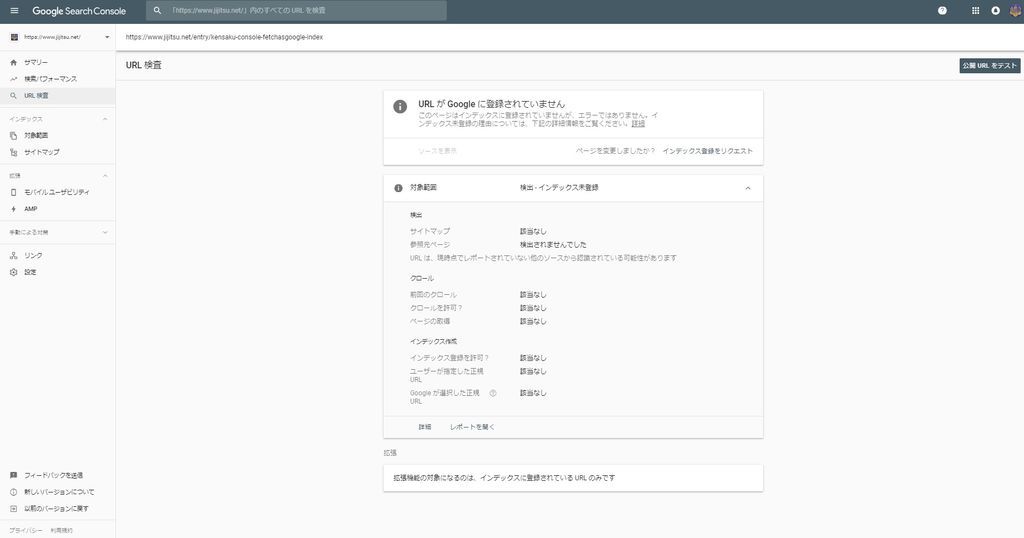This screenshot has height=538, width=1024.
Task: Click the inspected URL text kensaku-console-fetchasgoogle-index
Action: [x=225, y=37]
